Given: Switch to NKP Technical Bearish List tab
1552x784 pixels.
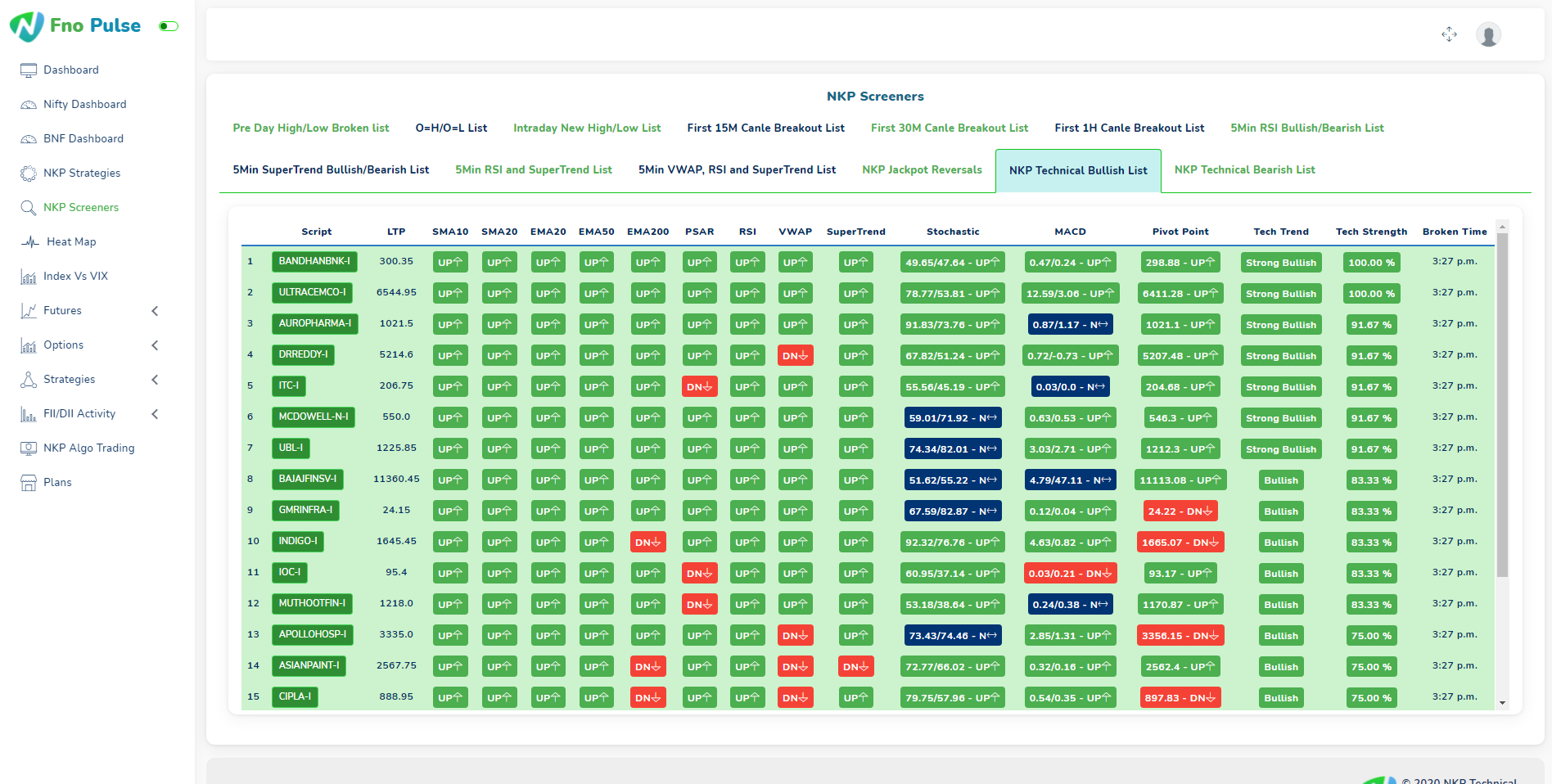Looking at the screenshot, I should pyautogui.click(x=1245, y=169).
